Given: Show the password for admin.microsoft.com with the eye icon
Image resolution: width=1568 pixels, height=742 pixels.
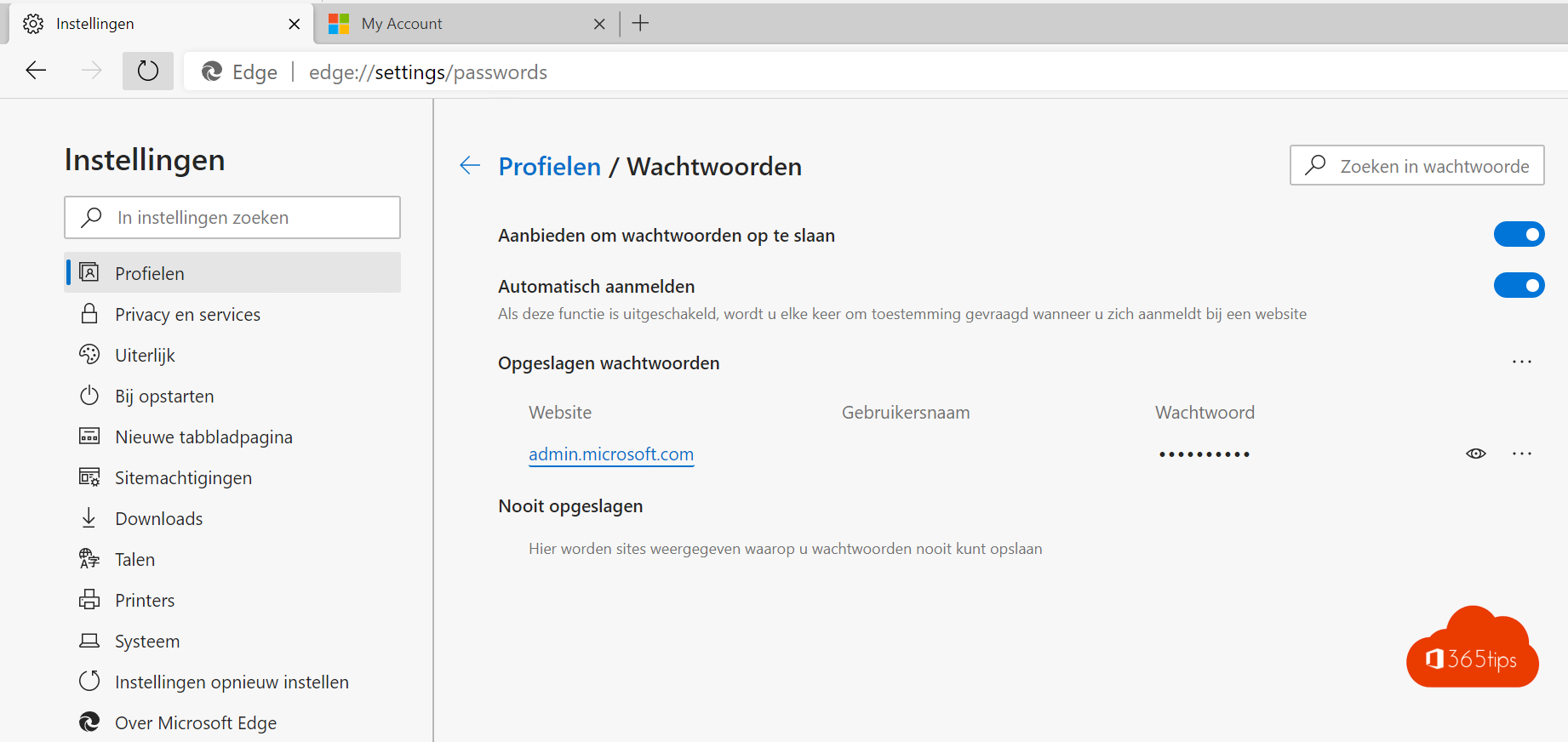Looking at the screenshot, I should click(x=1476, y=454).
